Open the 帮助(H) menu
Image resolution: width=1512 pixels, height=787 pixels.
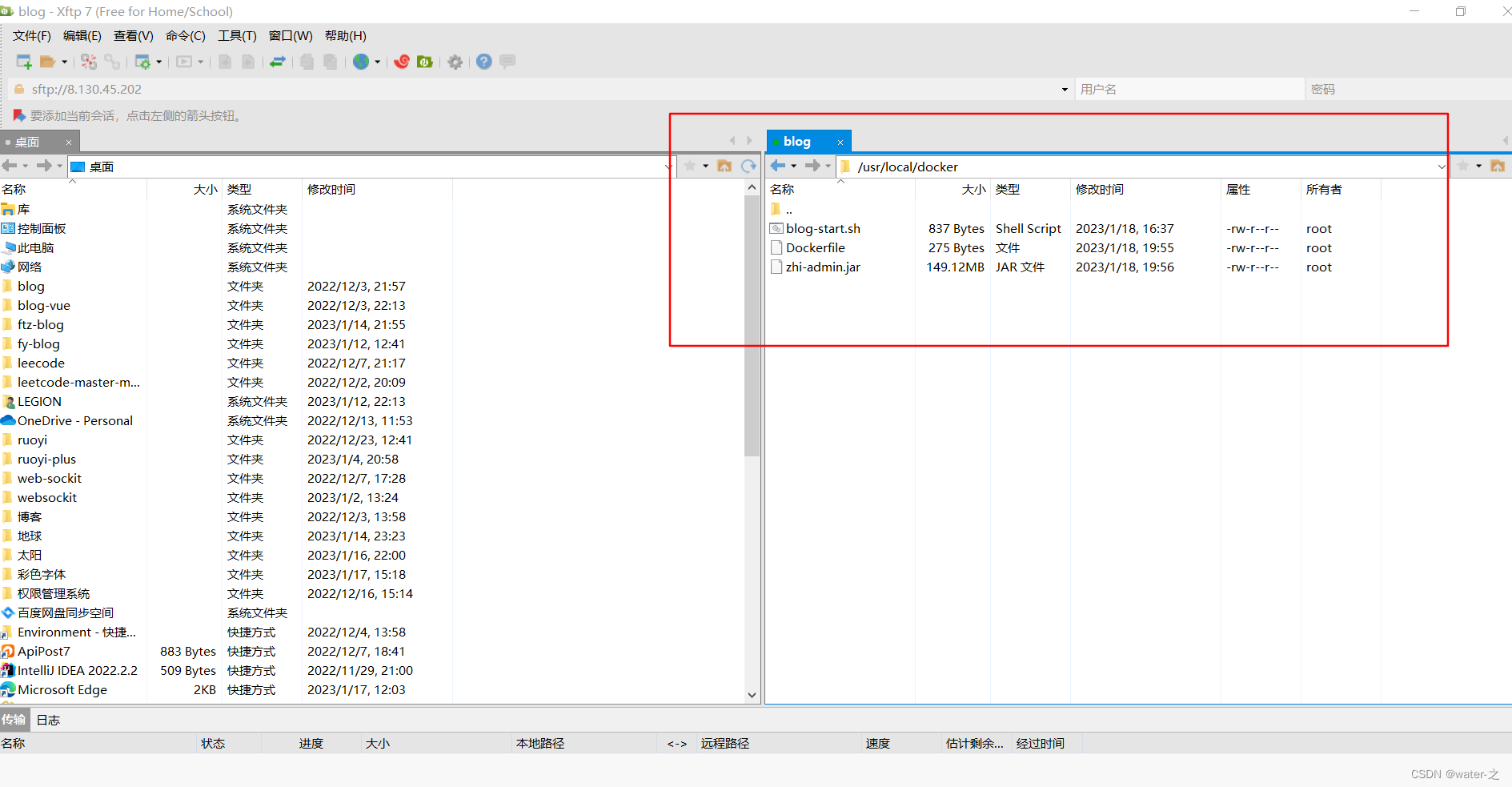pyautogui.click(x=346, y=36)
